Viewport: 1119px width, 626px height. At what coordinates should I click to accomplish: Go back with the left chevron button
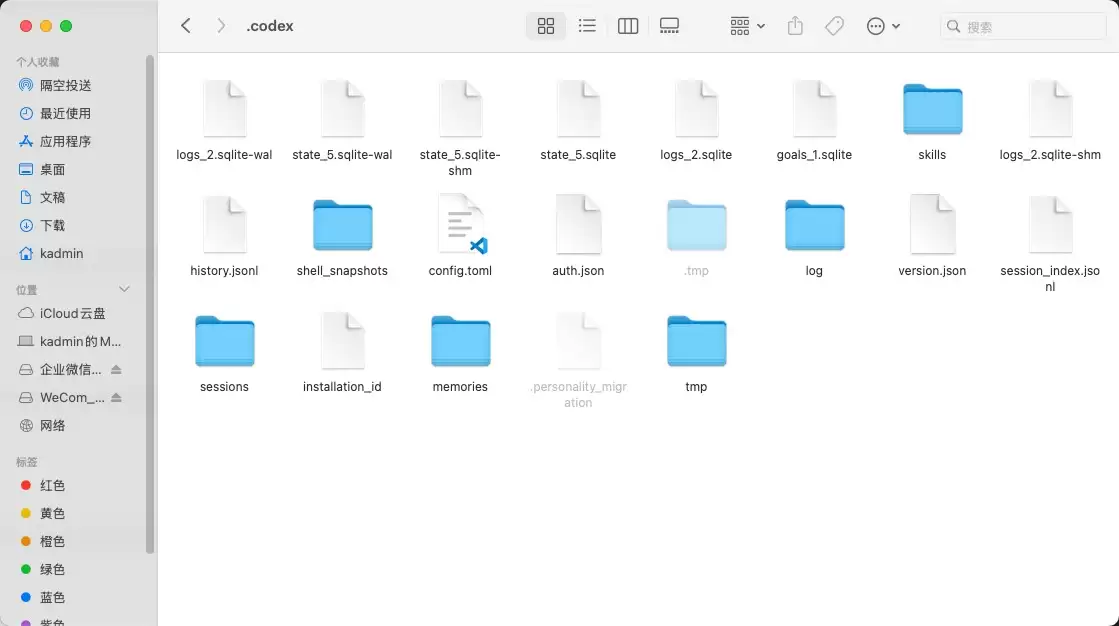pyautogui.click(x=186, y=26)
